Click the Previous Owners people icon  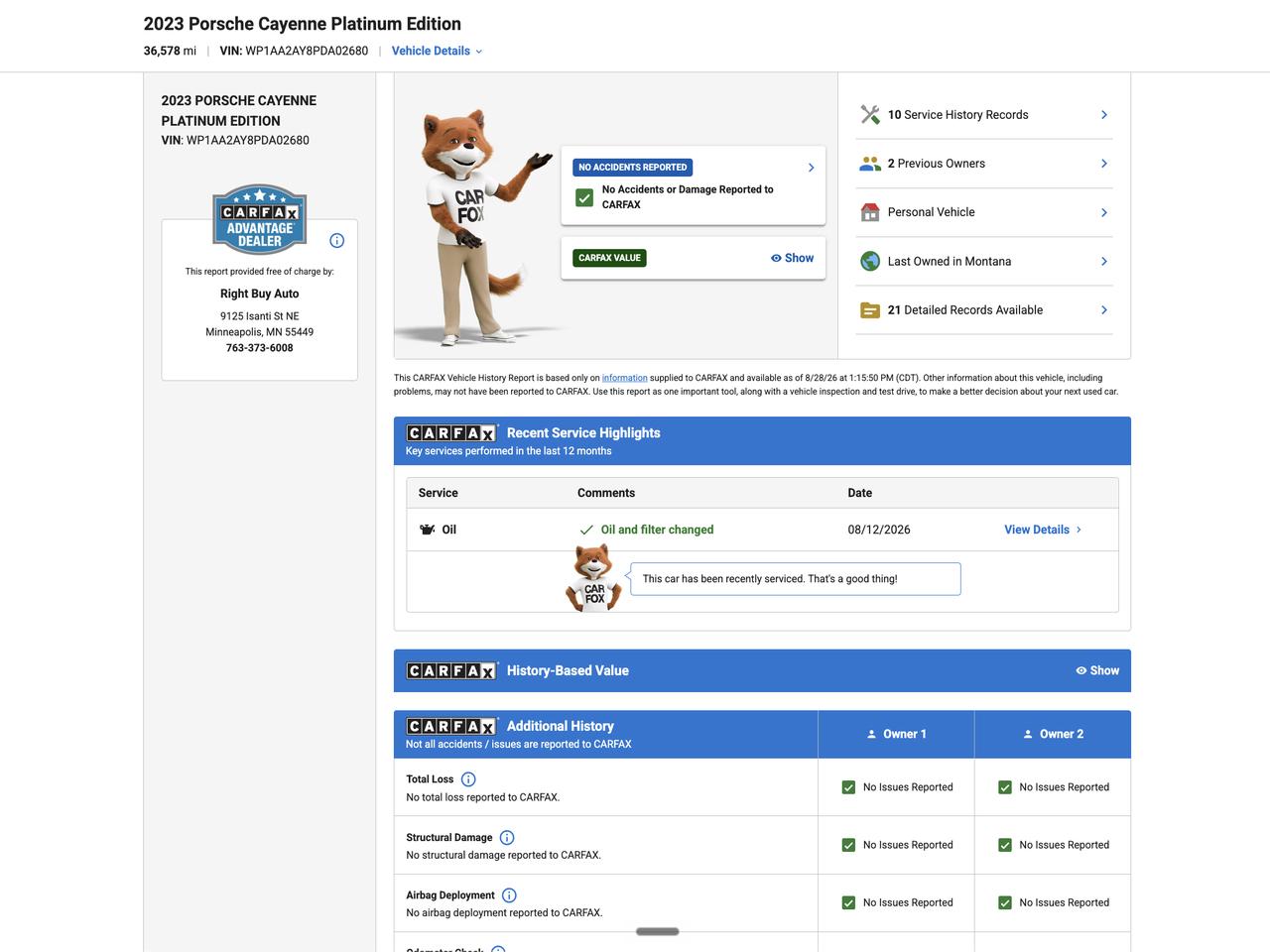point(870,164)
